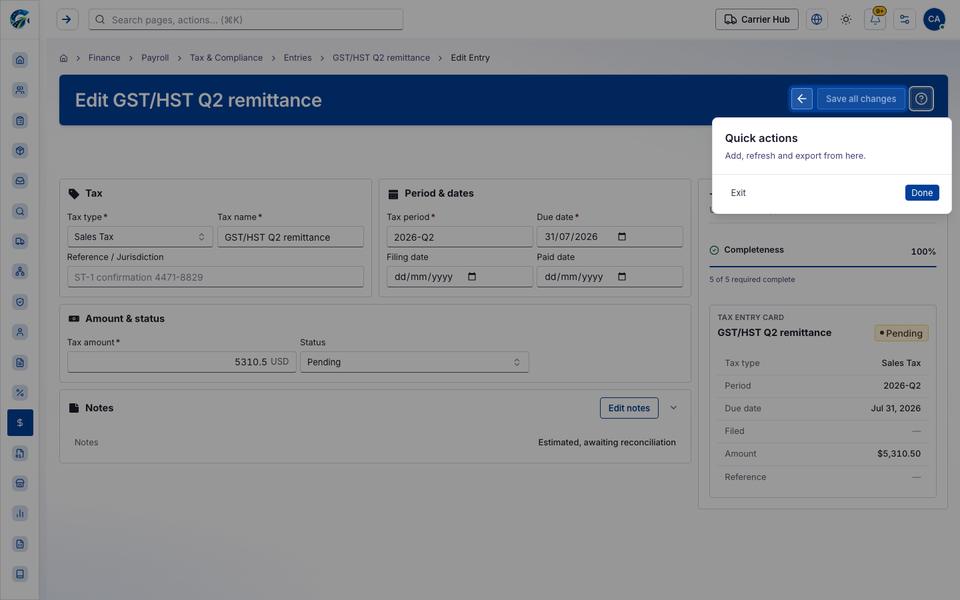Open the users group icon in the sidebar
Viewport: 960px width, 600px height.
tap(20, 90)
